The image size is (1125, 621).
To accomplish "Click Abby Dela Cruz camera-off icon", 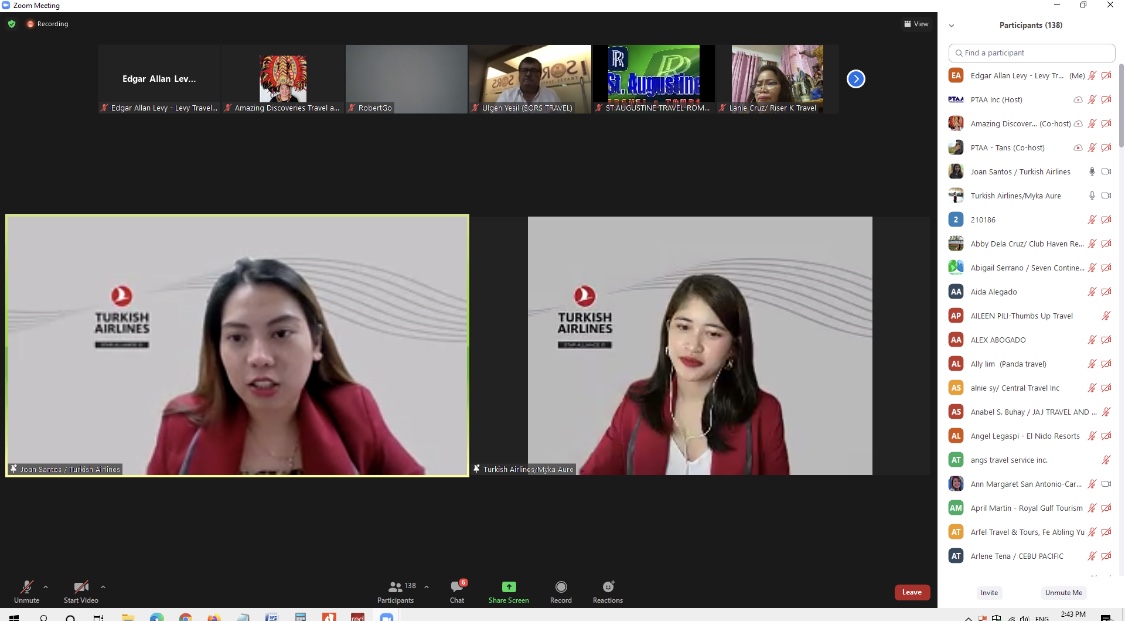I will (x=1106, y=244).
